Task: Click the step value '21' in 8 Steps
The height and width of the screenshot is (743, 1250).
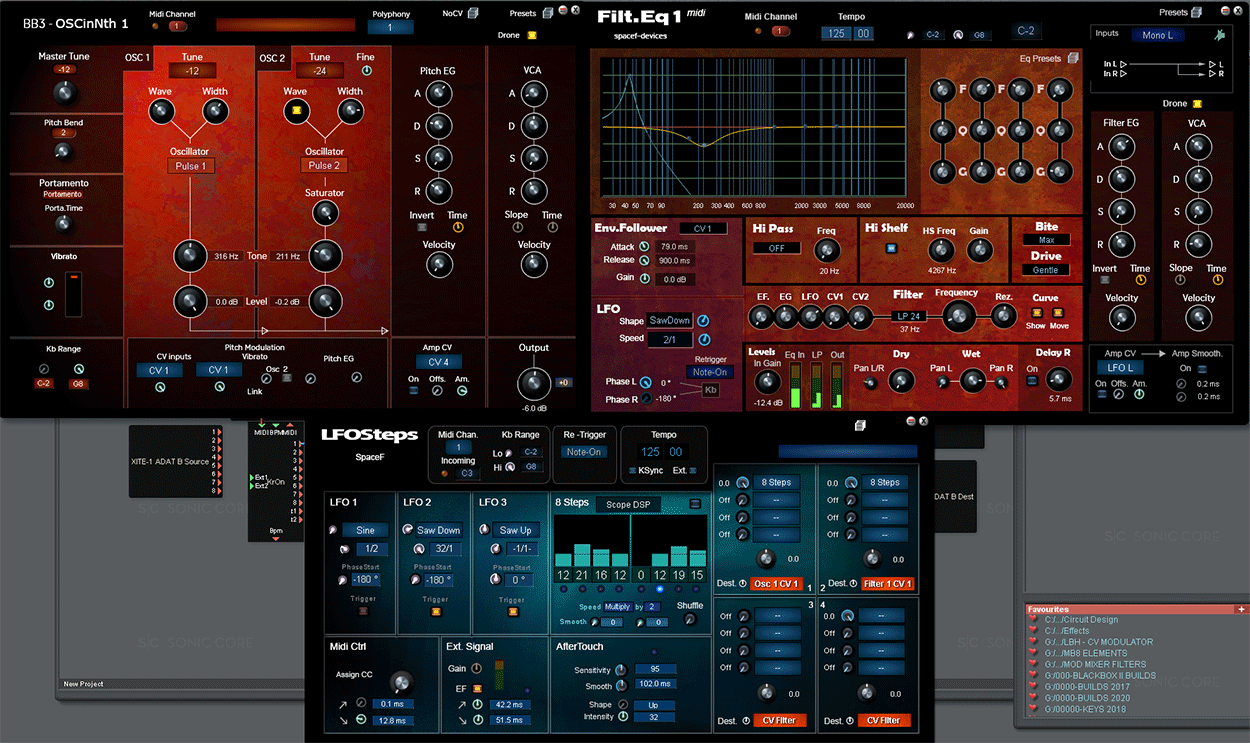Action: click(x=583, y=575)
